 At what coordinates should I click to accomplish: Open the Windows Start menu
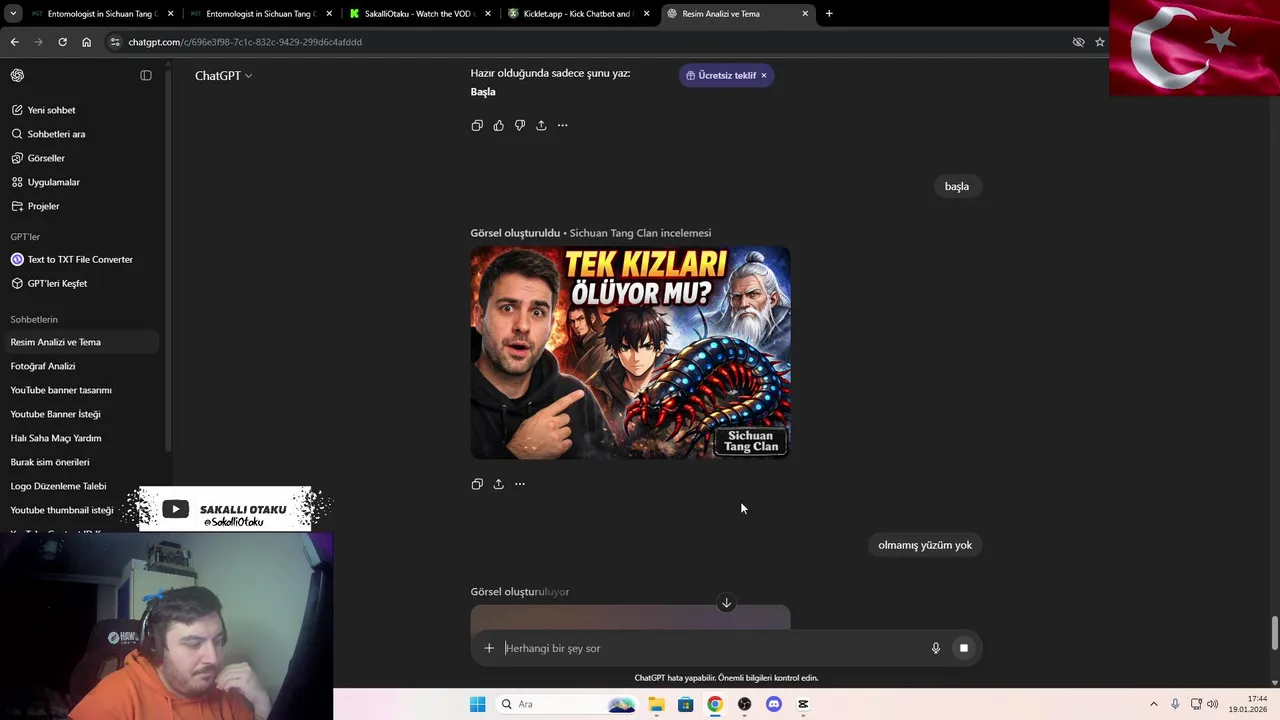478,704
